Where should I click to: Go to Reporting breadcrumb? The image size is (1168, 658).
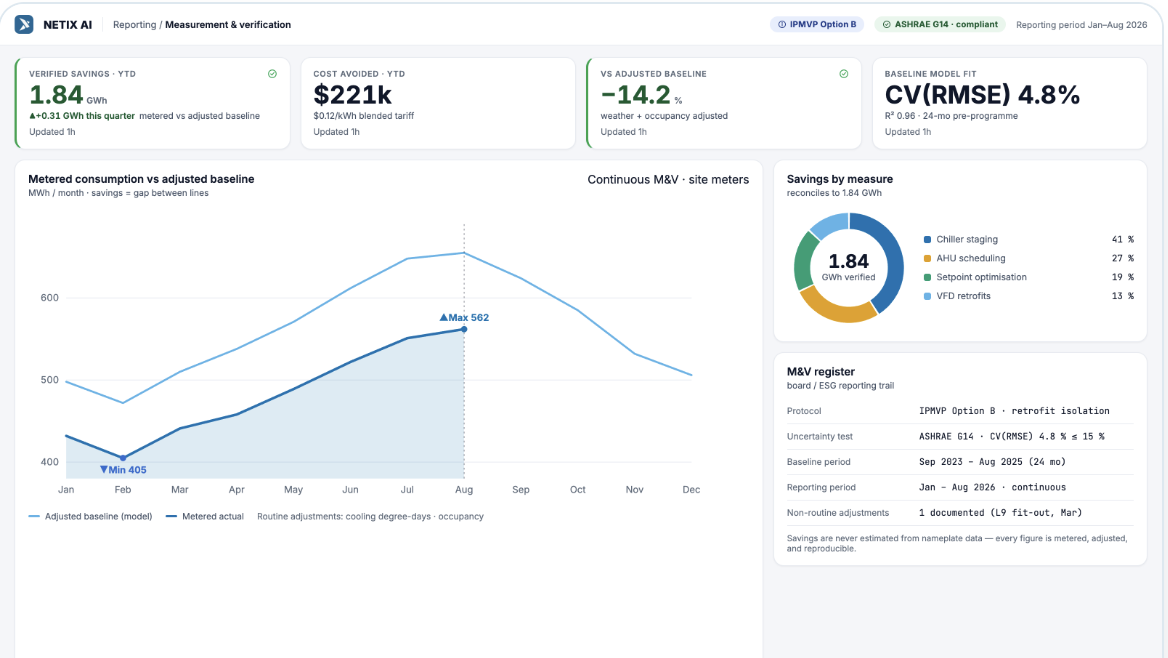(135, 25)
